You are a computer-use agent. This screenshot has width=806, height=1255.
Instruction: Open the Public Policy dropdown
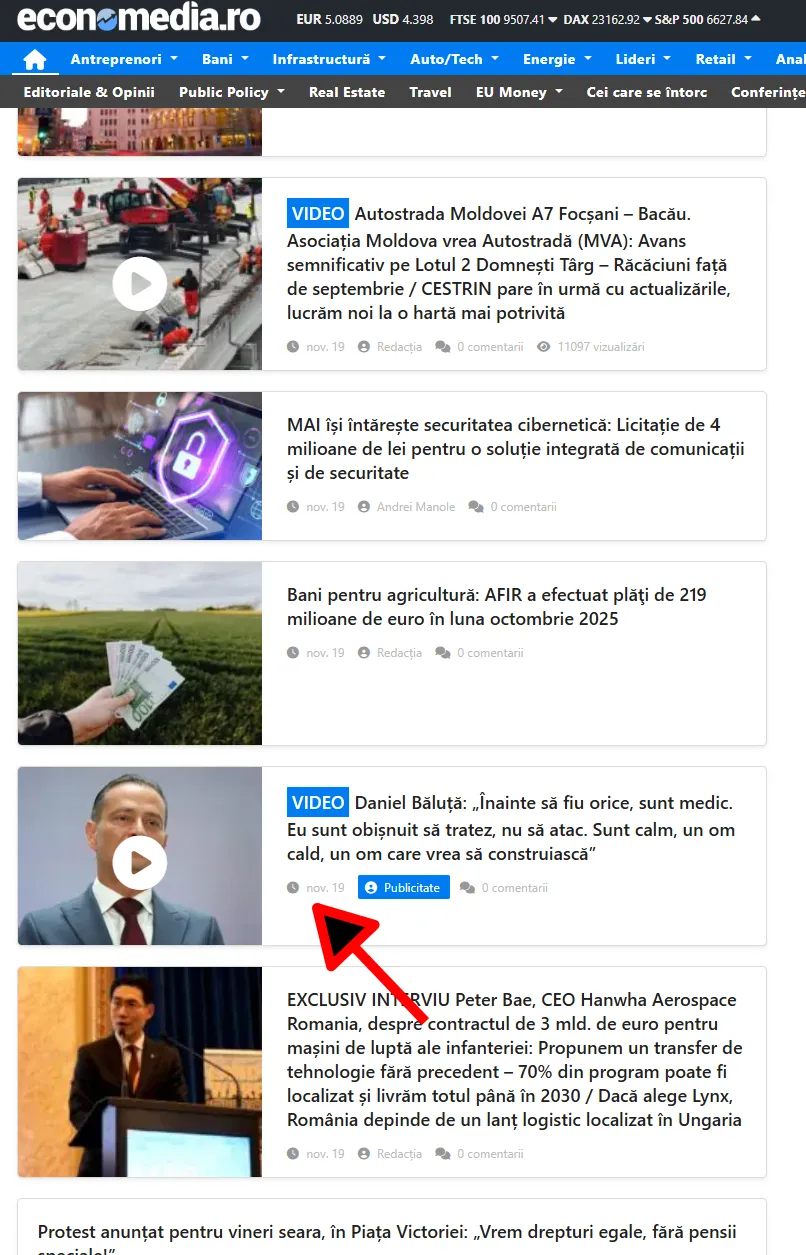232,92
